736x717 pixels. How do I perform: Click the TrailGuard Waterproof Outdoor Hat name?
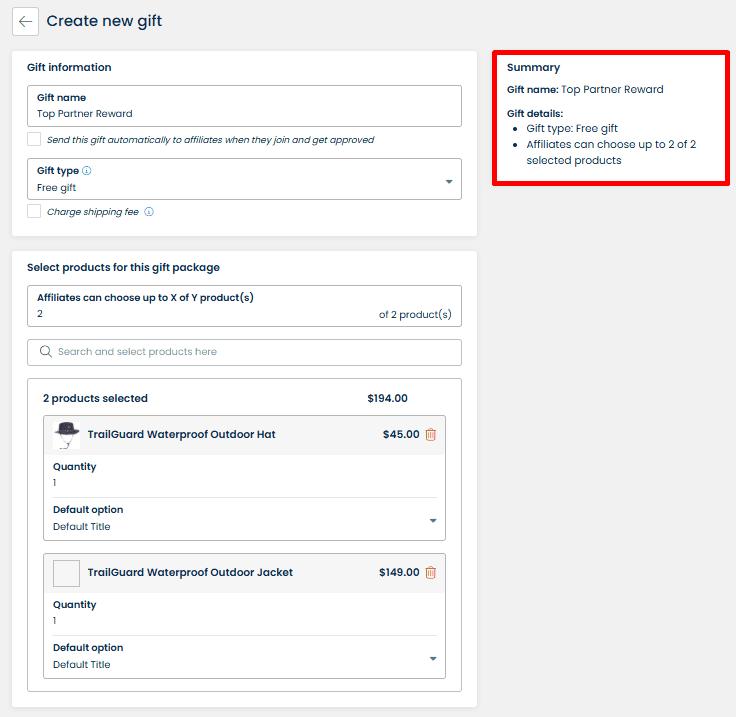click(181, 435)
